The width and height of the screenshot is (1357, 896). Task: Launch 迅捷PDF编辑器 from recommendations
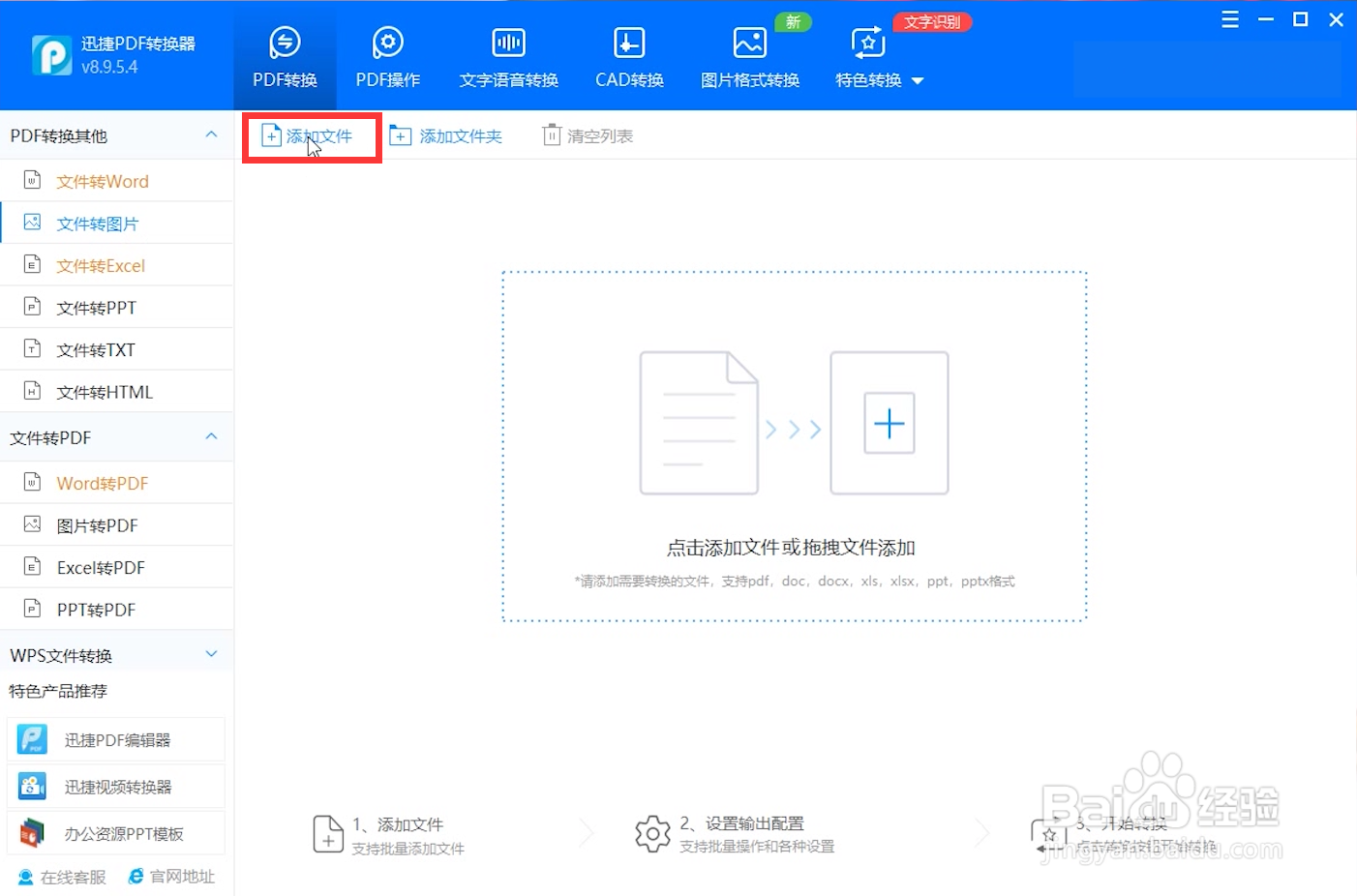(115, 738)
